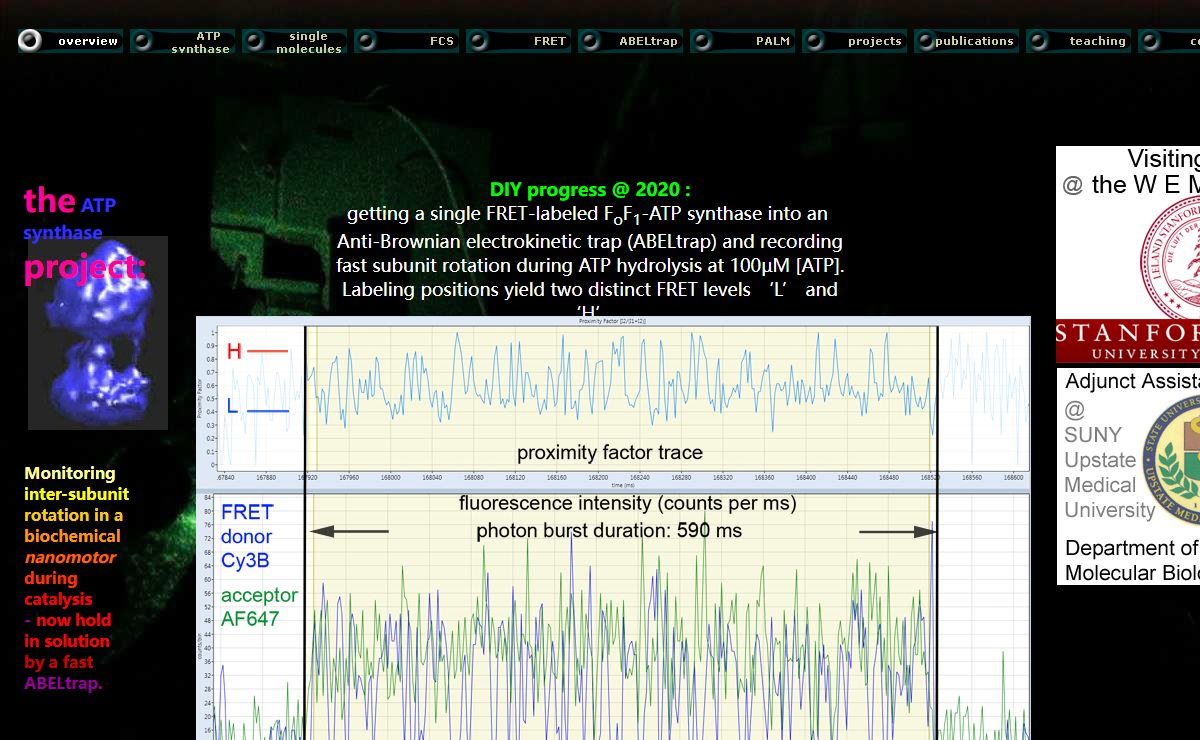Click the blue ATP synthase 3D model image

[x=98, y=333]
